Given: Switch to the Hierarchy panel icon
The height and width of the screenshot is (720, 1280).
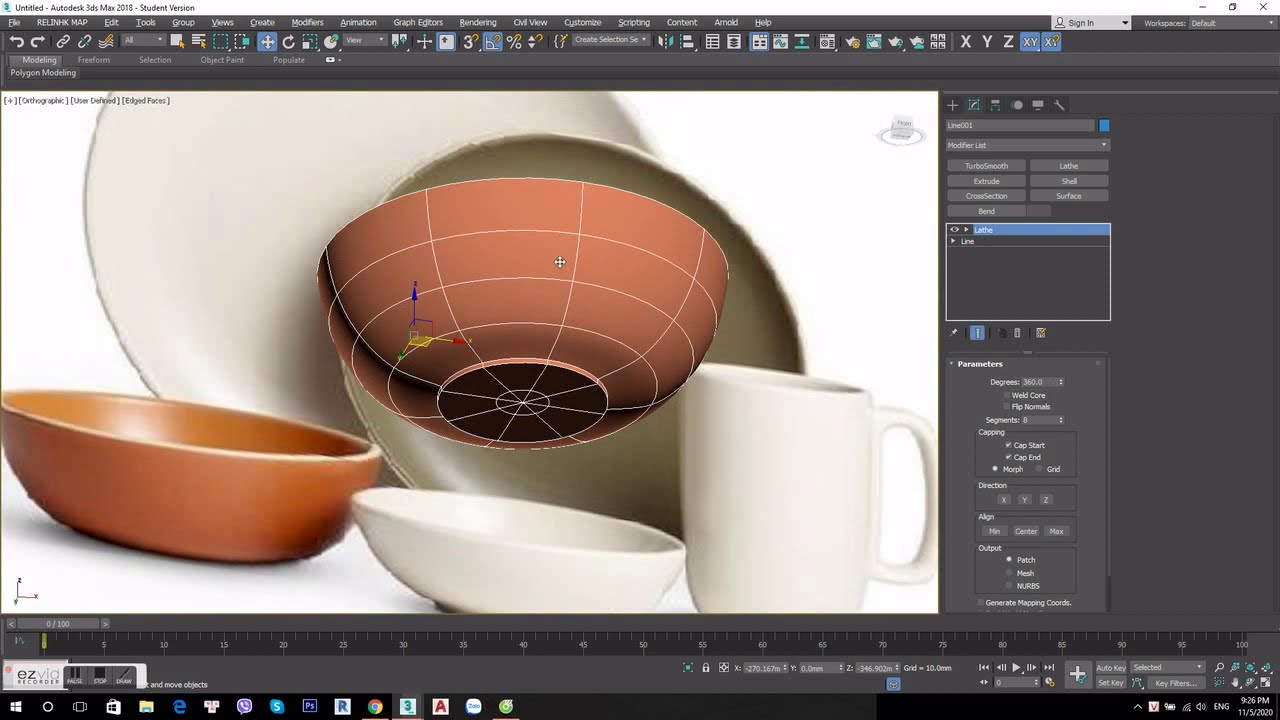Looking at the screenshot, I should pos(995,105).
